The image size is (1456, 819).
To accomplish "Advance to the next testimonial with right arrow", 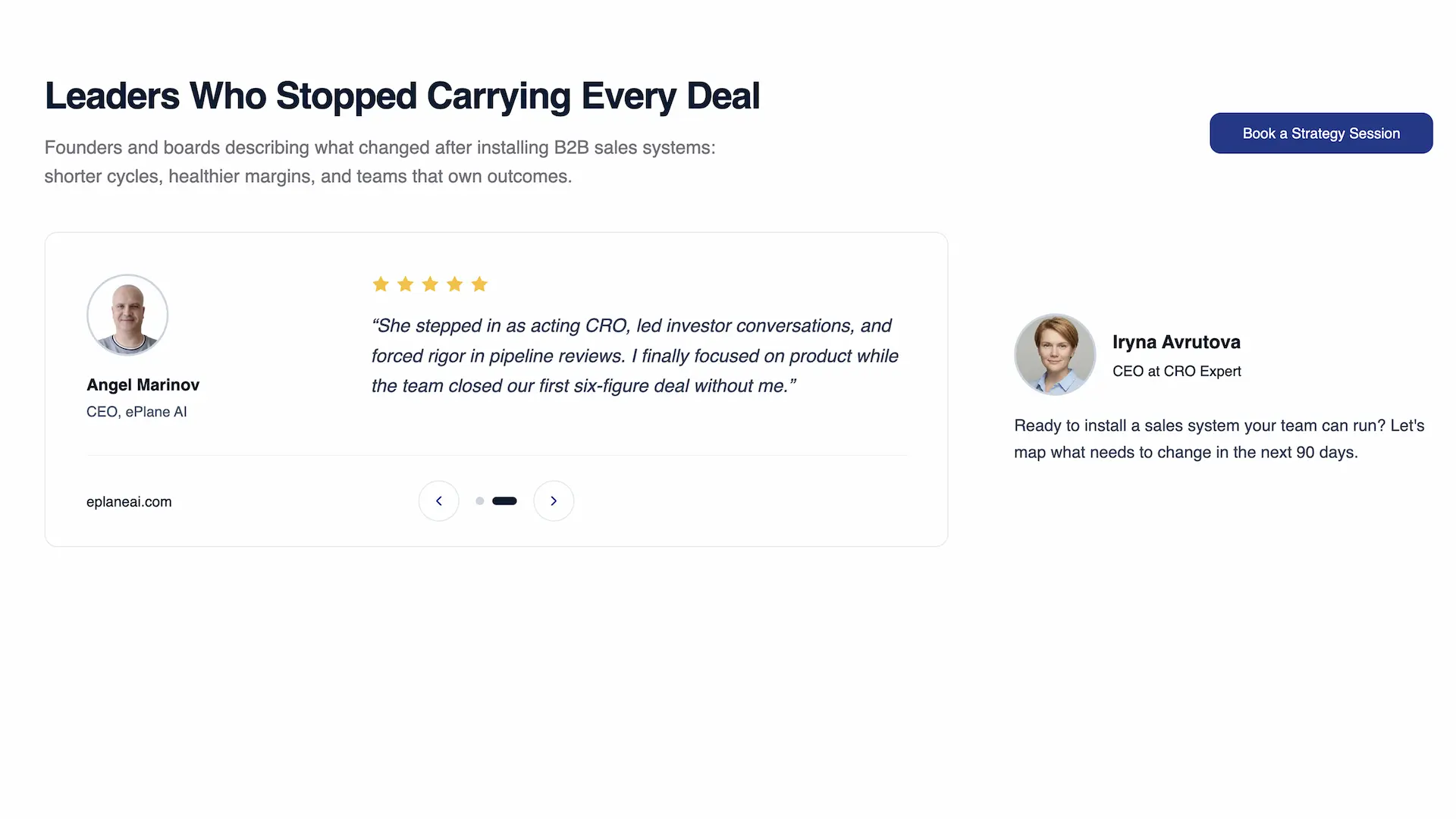I will tap(554, 500).
